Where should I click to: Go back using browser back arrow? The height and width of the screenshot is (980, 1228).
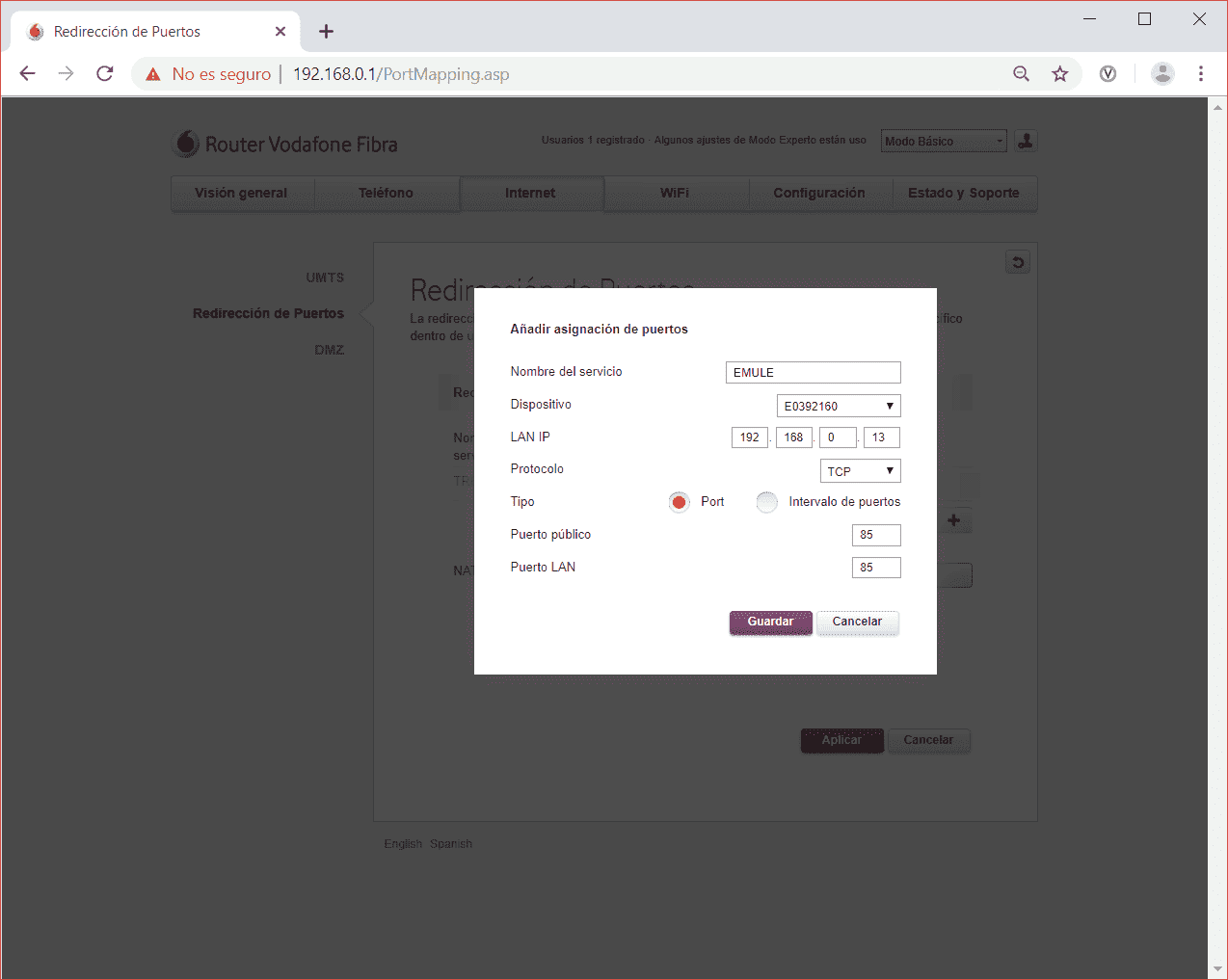point(28,74)
